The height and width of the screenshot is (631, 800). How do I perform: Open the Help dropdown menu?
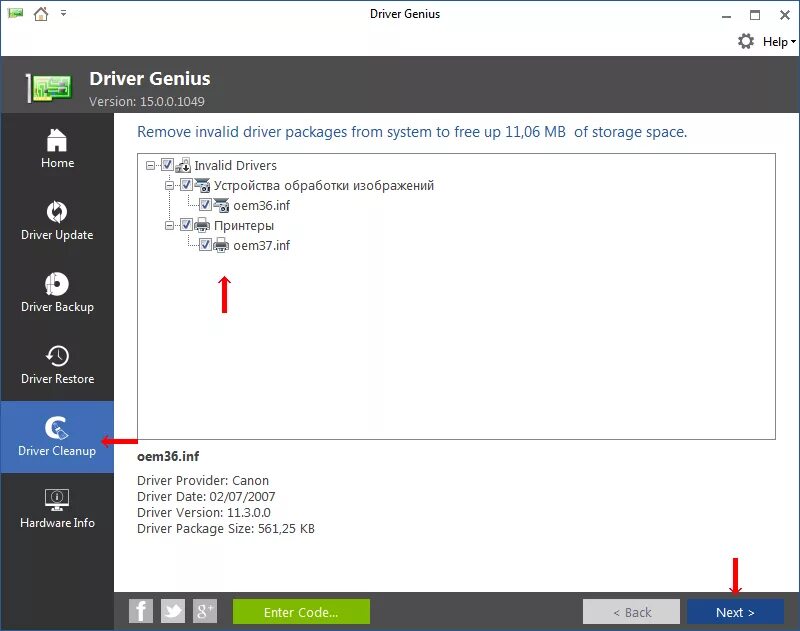click(x=779, y=42)
